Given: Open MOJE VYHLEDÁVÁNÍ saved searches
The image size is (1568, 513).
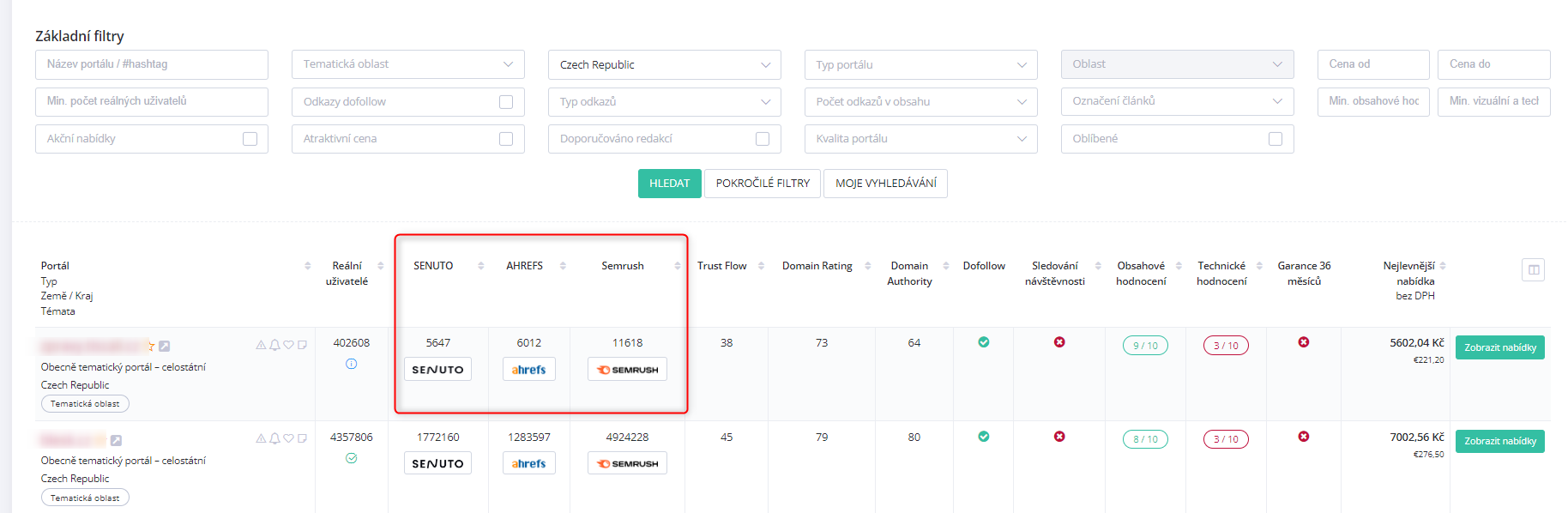Looking at the screenshot, I should coord(885,184).
